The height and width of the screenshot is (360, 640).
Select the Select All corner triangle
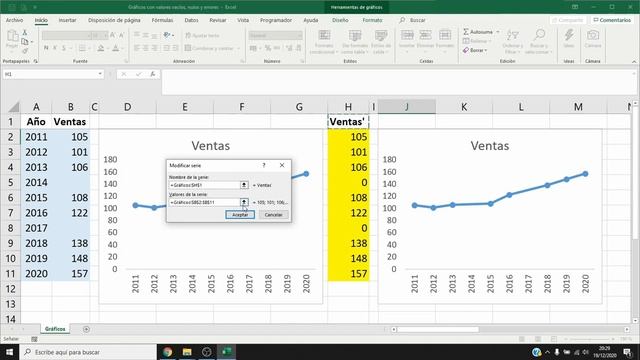[x=14, y=107]
